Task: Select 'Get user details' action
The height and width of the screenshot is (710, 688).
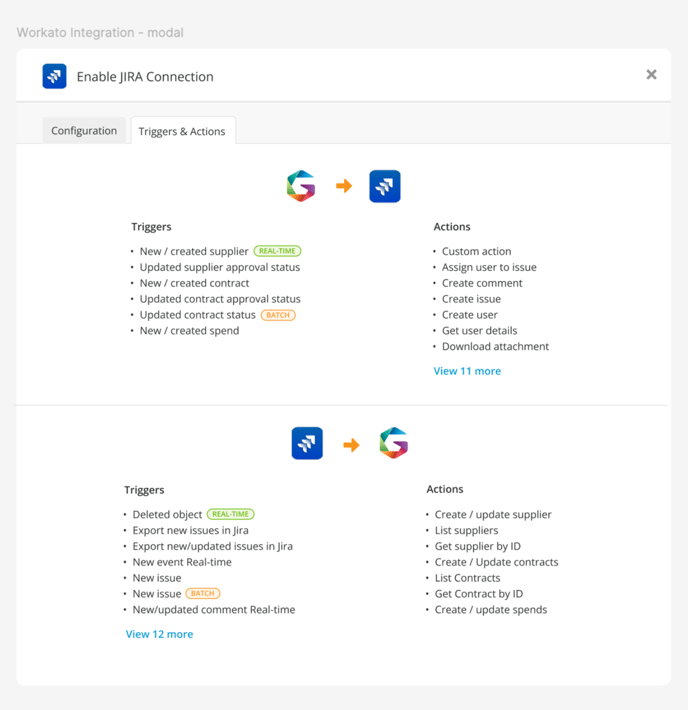Action: [x=480, y=331]
